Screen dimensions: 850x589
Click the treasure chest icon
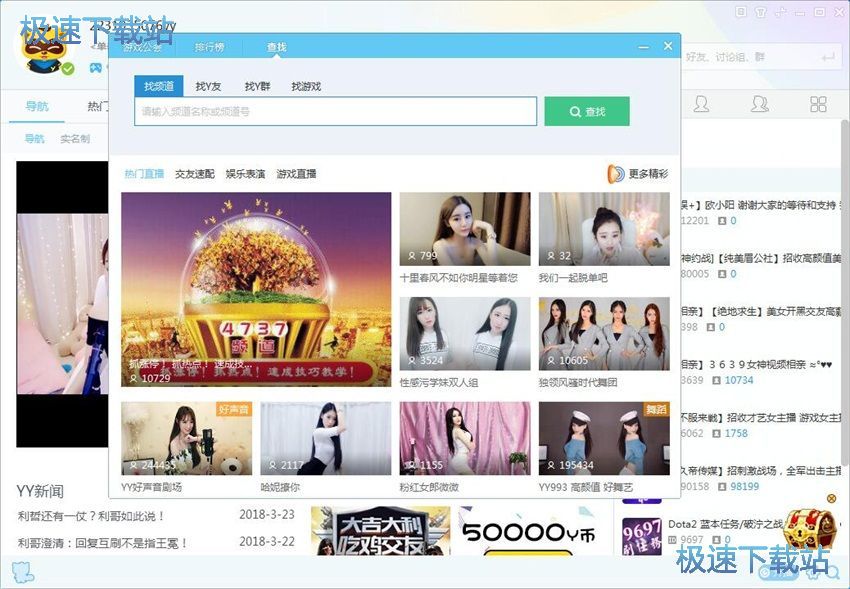click(810, 528)
